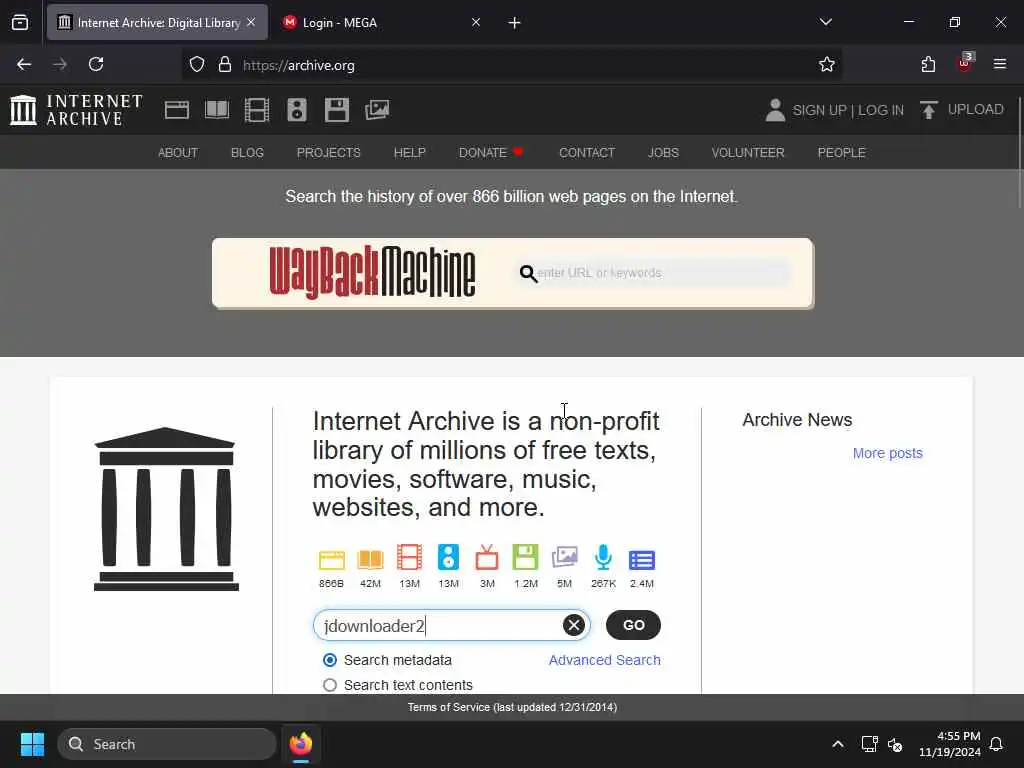Select the Search metadata radio button
The width and height of the screenshot is (1024, 768).
[x=330, y=660]
